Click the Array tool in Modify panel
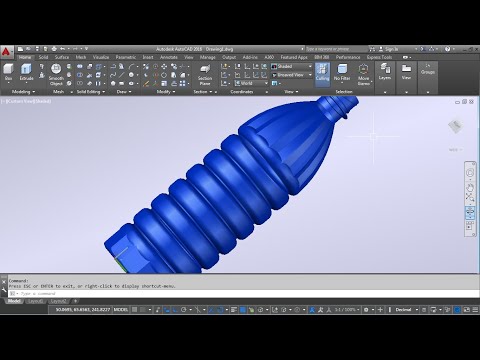Viewport: 480px width, 360px height. click(x=183, y=83)
